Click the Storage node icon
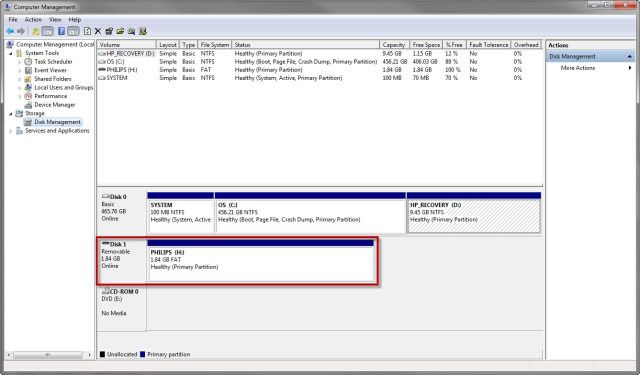 (x=19, y=113)
